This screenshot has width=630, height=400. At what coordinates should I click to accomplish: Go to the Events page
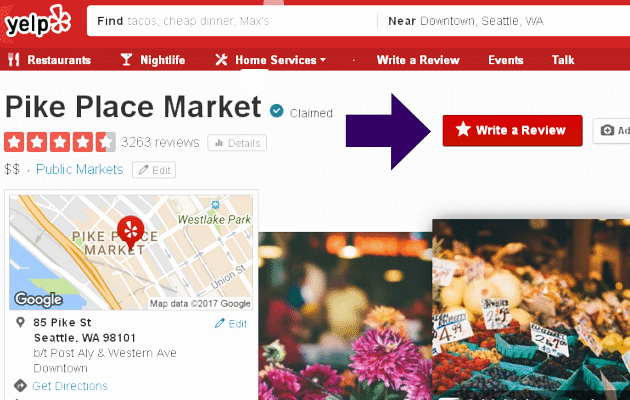coord(505,60)
